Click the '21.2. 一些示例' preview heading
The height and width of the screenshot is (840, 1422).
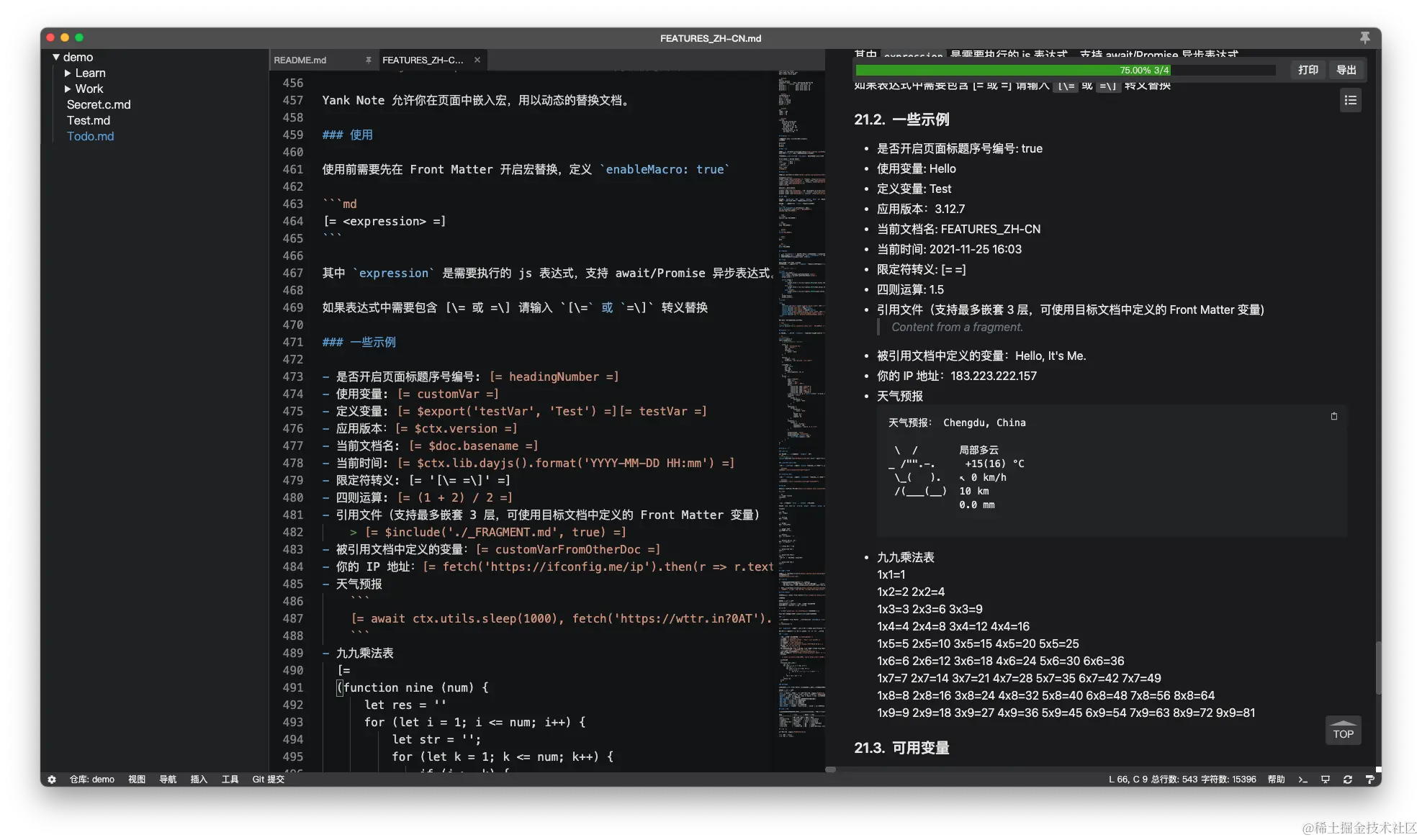901,119
